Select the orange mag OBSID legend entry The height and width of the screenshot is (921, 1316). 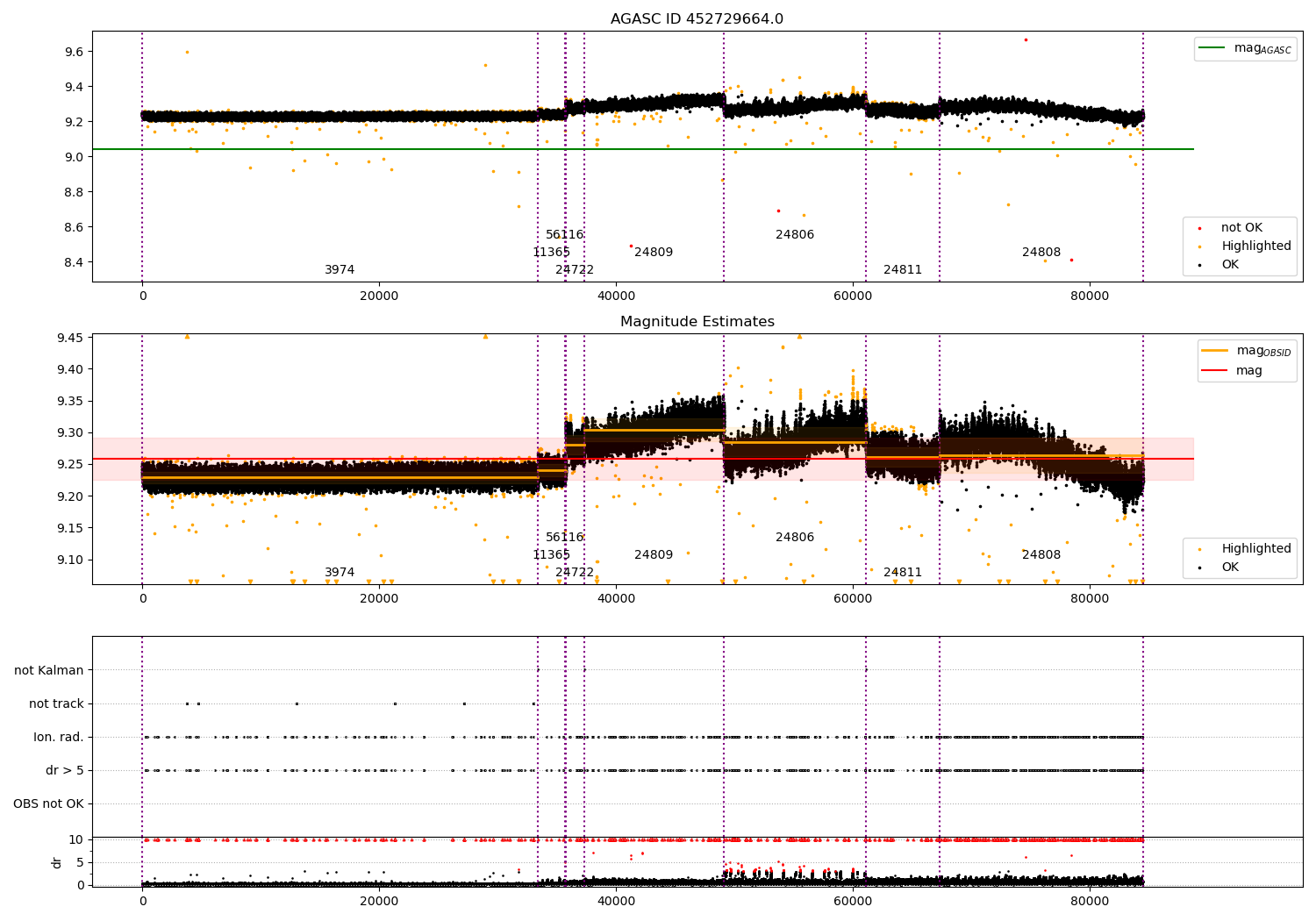pos(1246,351)
